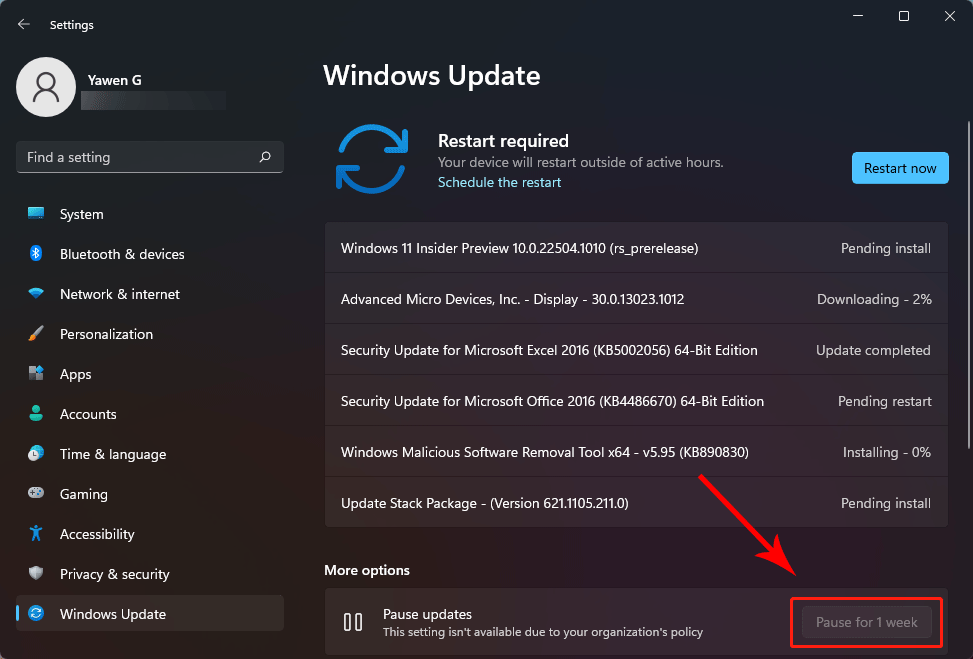Click the user profile avatar icon
Viewport: 973px width, 659px height.
[46, 87]
